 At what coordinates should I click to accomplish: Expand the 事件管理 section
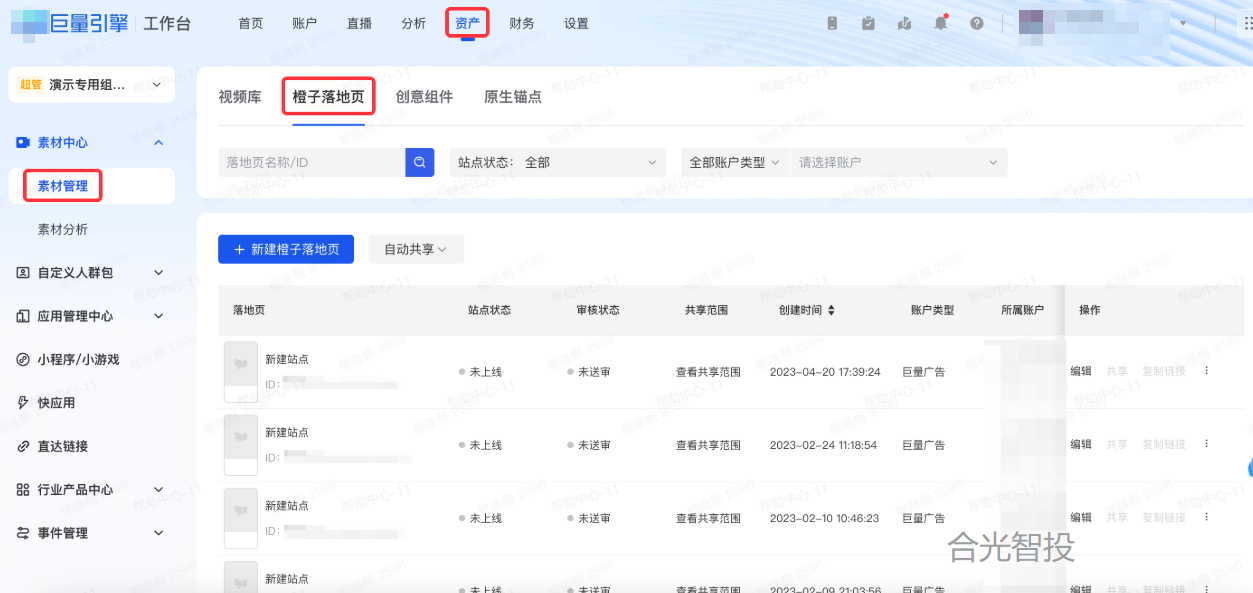click(x=158, y=533)
